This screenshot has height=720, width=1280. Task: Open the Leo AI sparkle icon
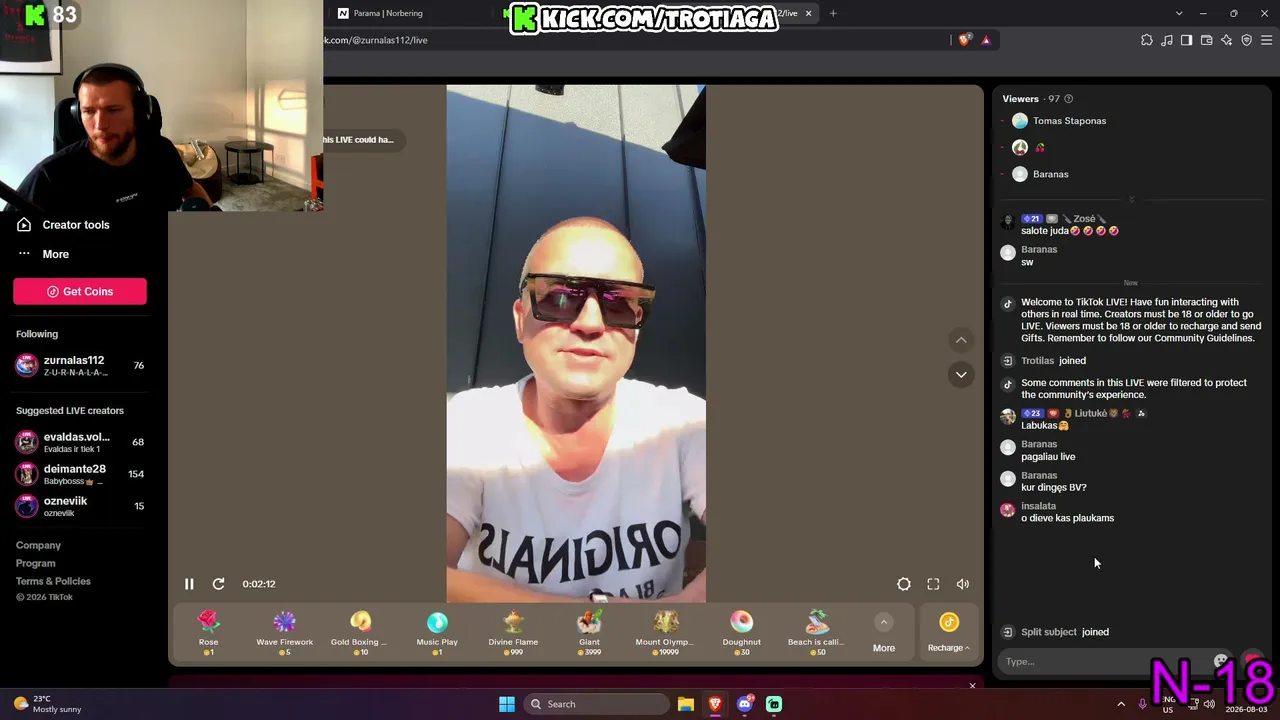pos(1226,40)
